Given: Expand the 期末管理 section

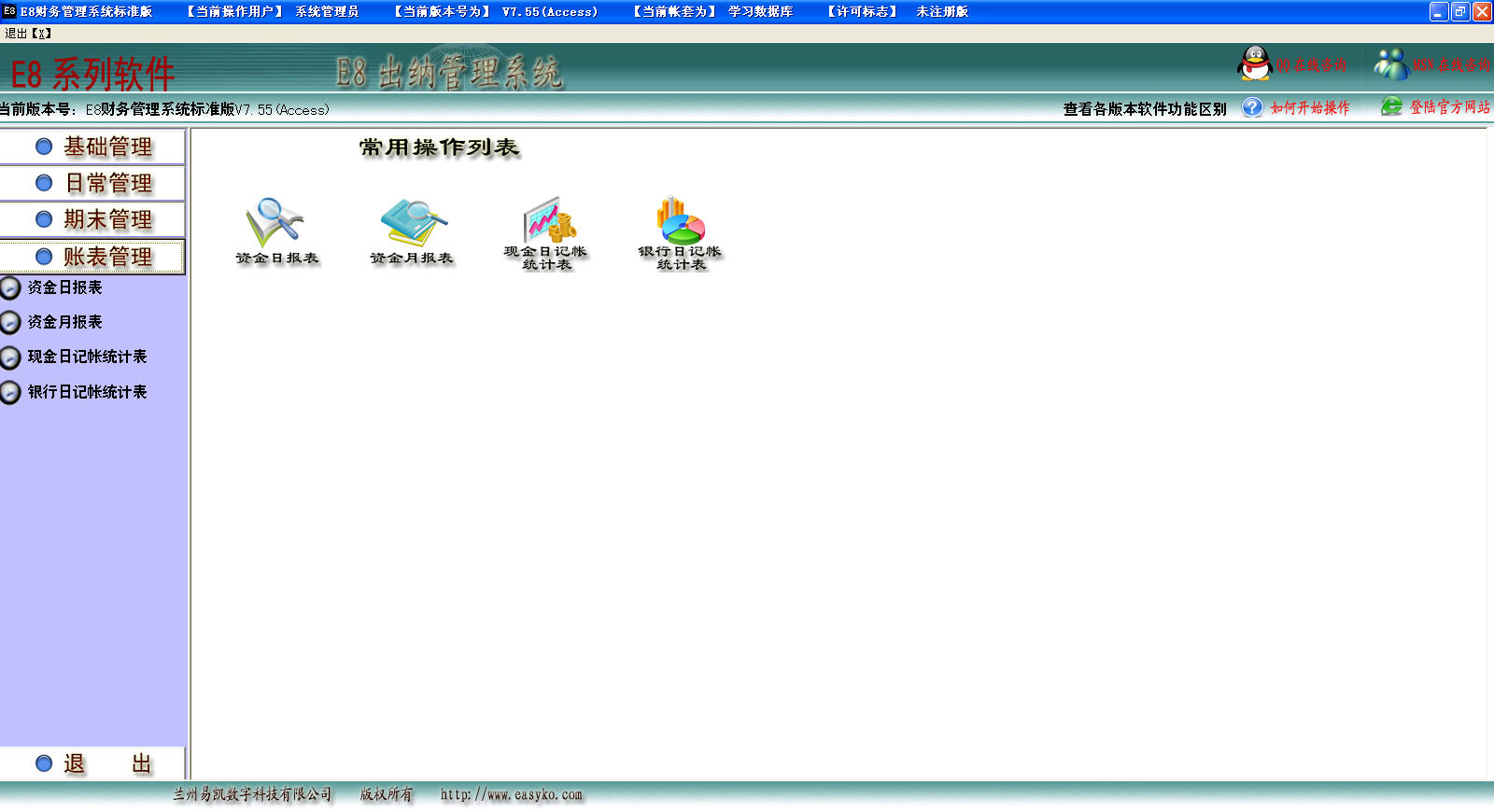Looking at the screenshot, I should 92,219.
